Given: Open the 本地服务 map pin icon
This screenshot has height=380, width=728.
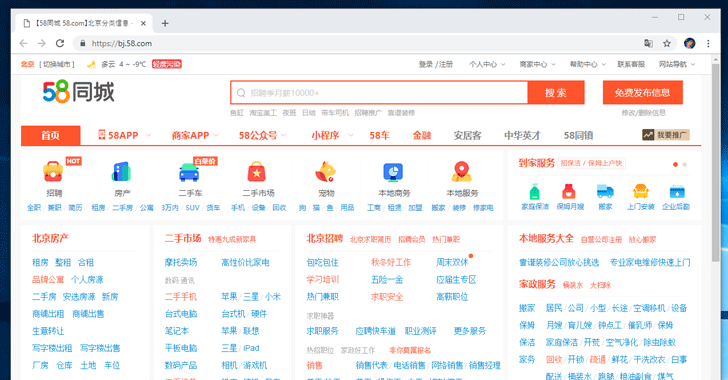Looking at the screenshot, I should point(462,172).
